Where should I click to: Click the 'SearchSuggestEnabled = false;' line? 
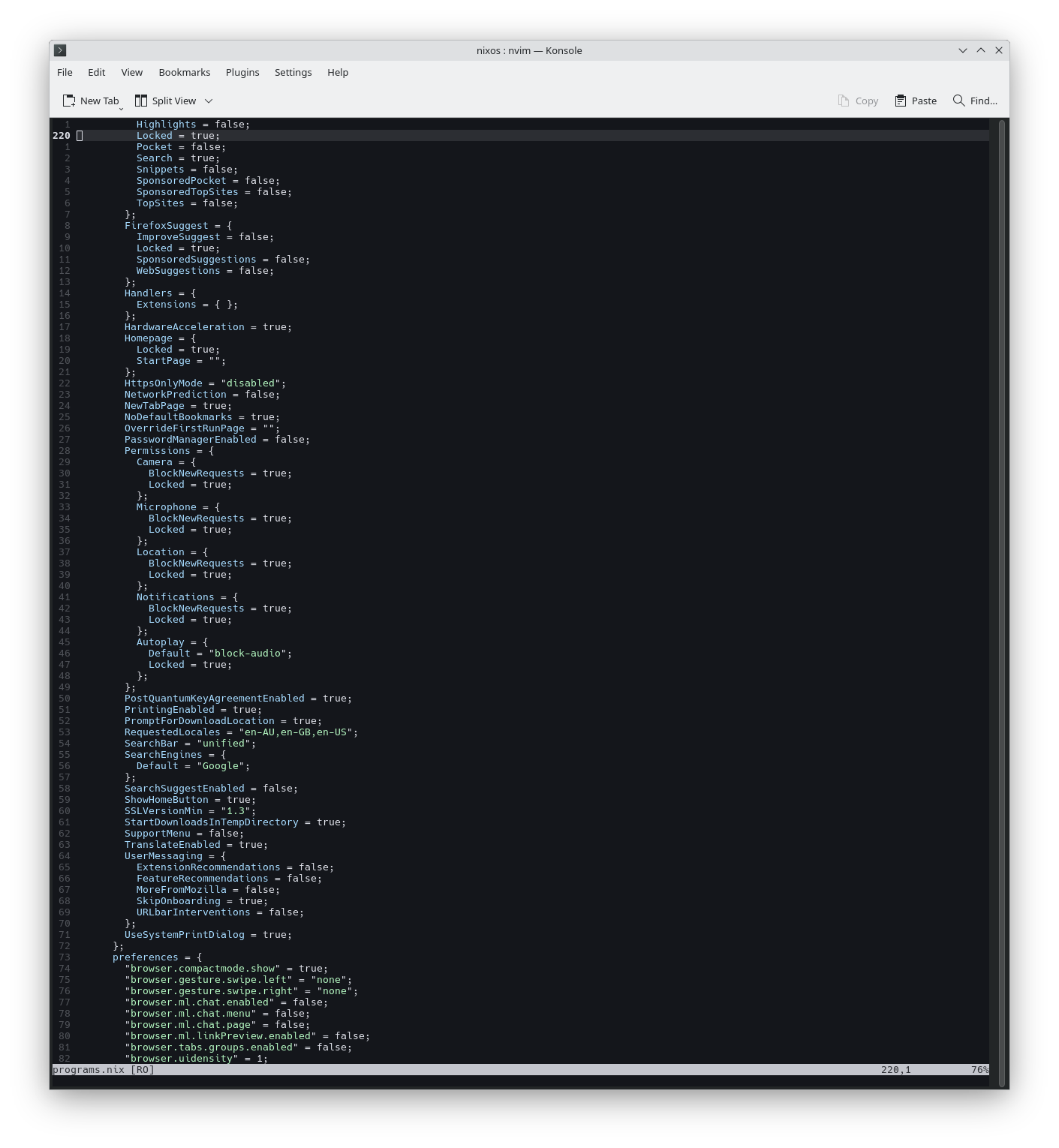pyautogui.click(x=211, y=789)
